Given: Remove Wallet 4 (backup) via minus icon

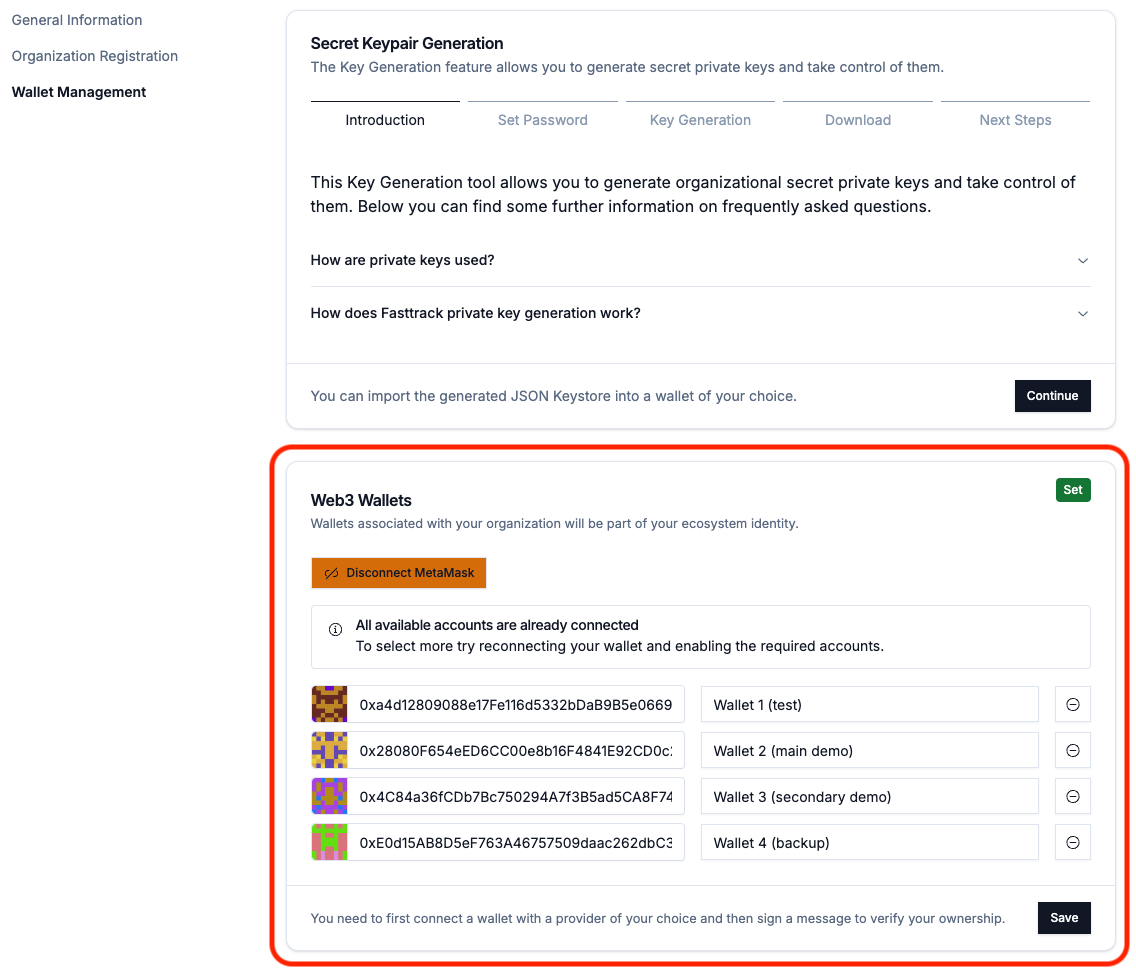Looking at the screenshot, I should (1072, 842).
